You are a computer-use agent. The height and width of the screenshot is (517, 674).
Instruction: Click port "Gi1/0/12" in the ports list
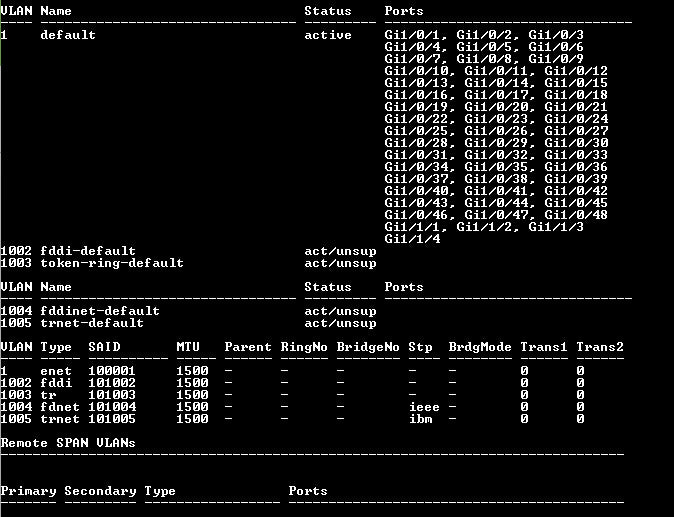(576, 71)
